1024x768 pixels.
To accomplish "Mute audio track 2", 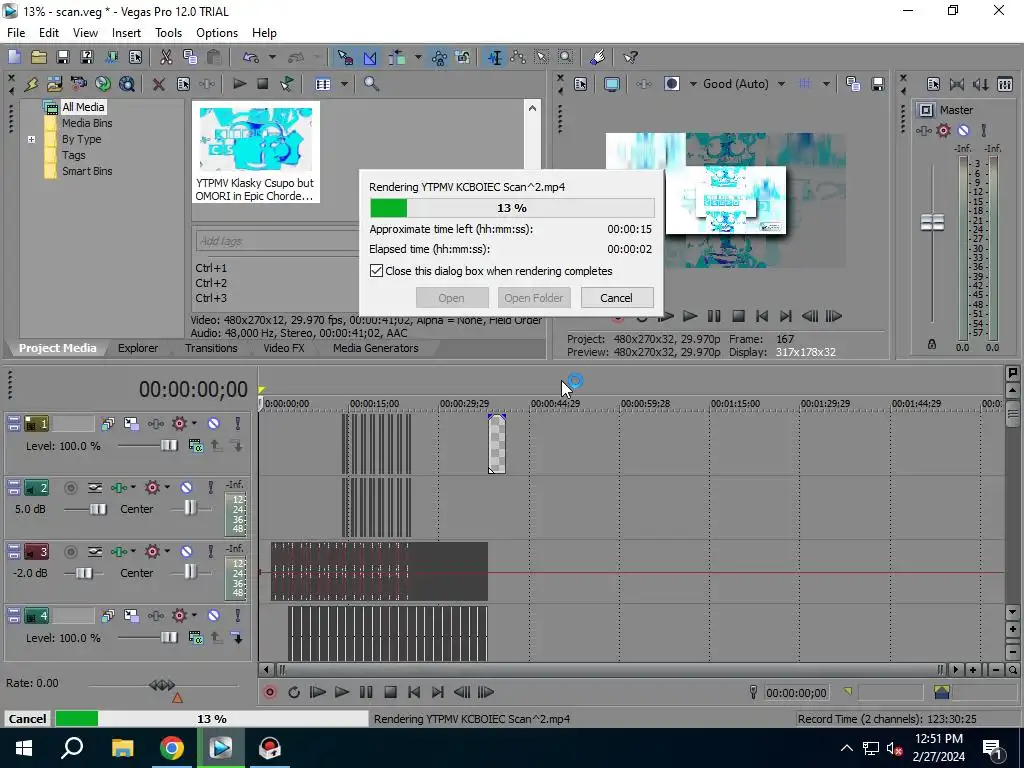I will point(186,488).
